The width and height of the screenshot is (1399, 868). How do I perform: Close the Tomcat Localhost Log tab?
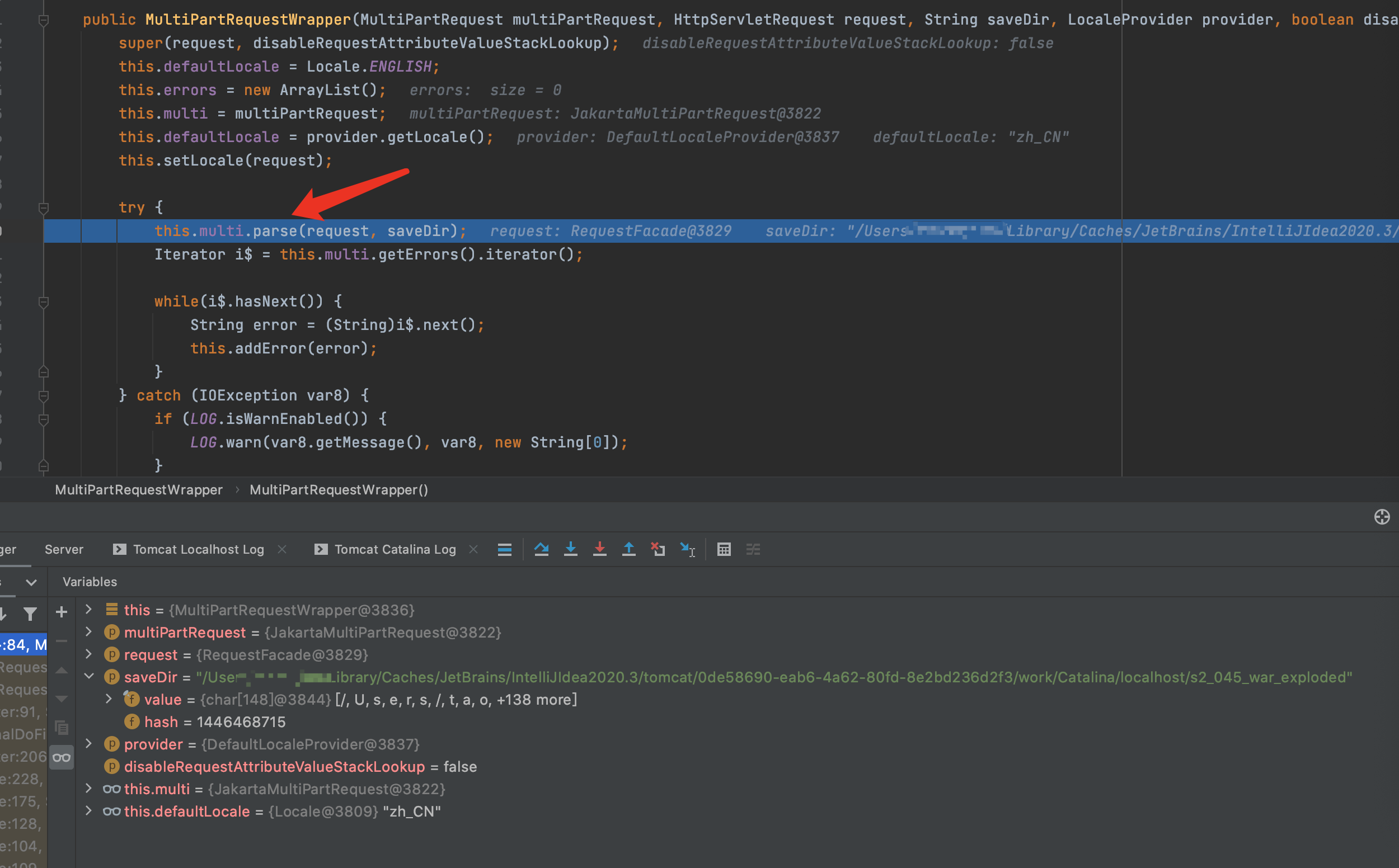point(282,549)
